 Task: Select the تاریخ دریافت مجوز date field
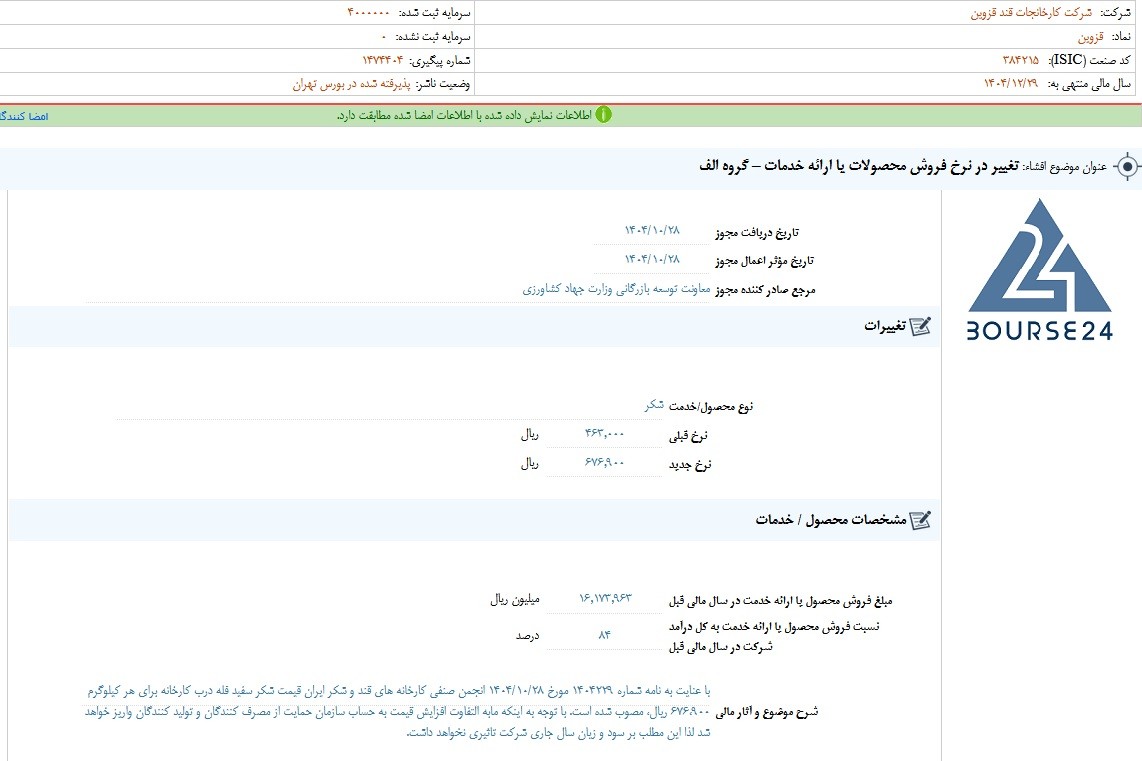pos(652,231)
